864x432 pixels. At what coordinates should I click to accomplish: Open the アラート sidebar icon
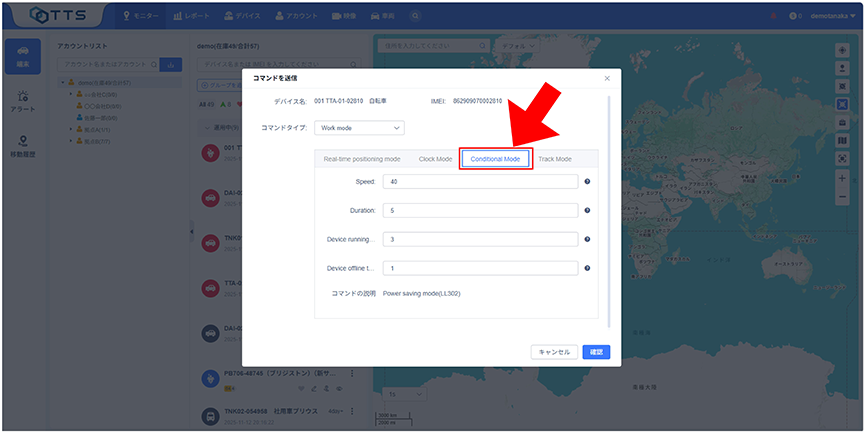point(23,102)
